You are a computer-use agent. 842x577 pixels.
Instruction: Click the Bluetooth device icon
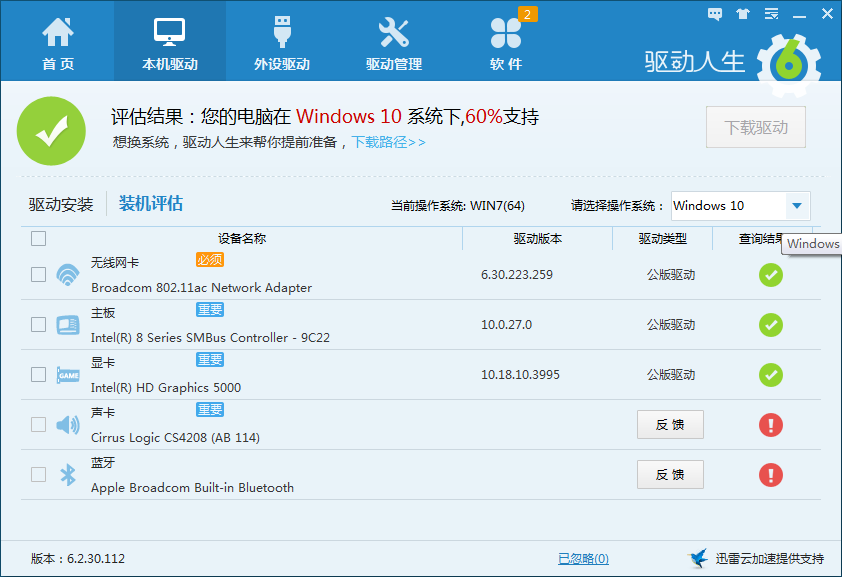point(68,475)
